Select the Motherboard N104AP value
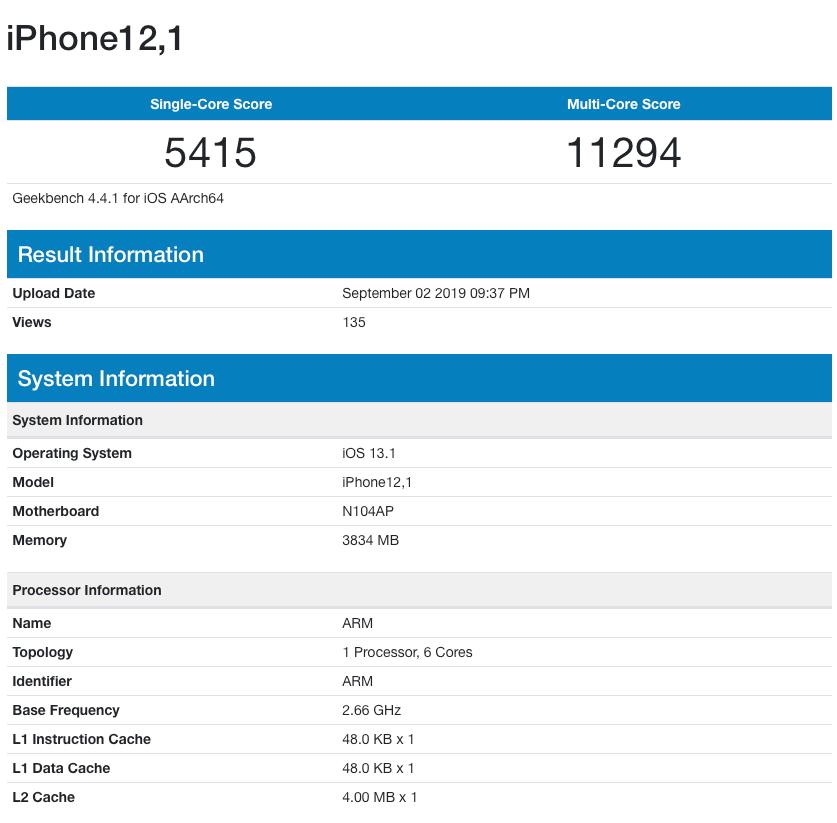The height and width of the screenshot is (823, 837). tap(368, 511)
